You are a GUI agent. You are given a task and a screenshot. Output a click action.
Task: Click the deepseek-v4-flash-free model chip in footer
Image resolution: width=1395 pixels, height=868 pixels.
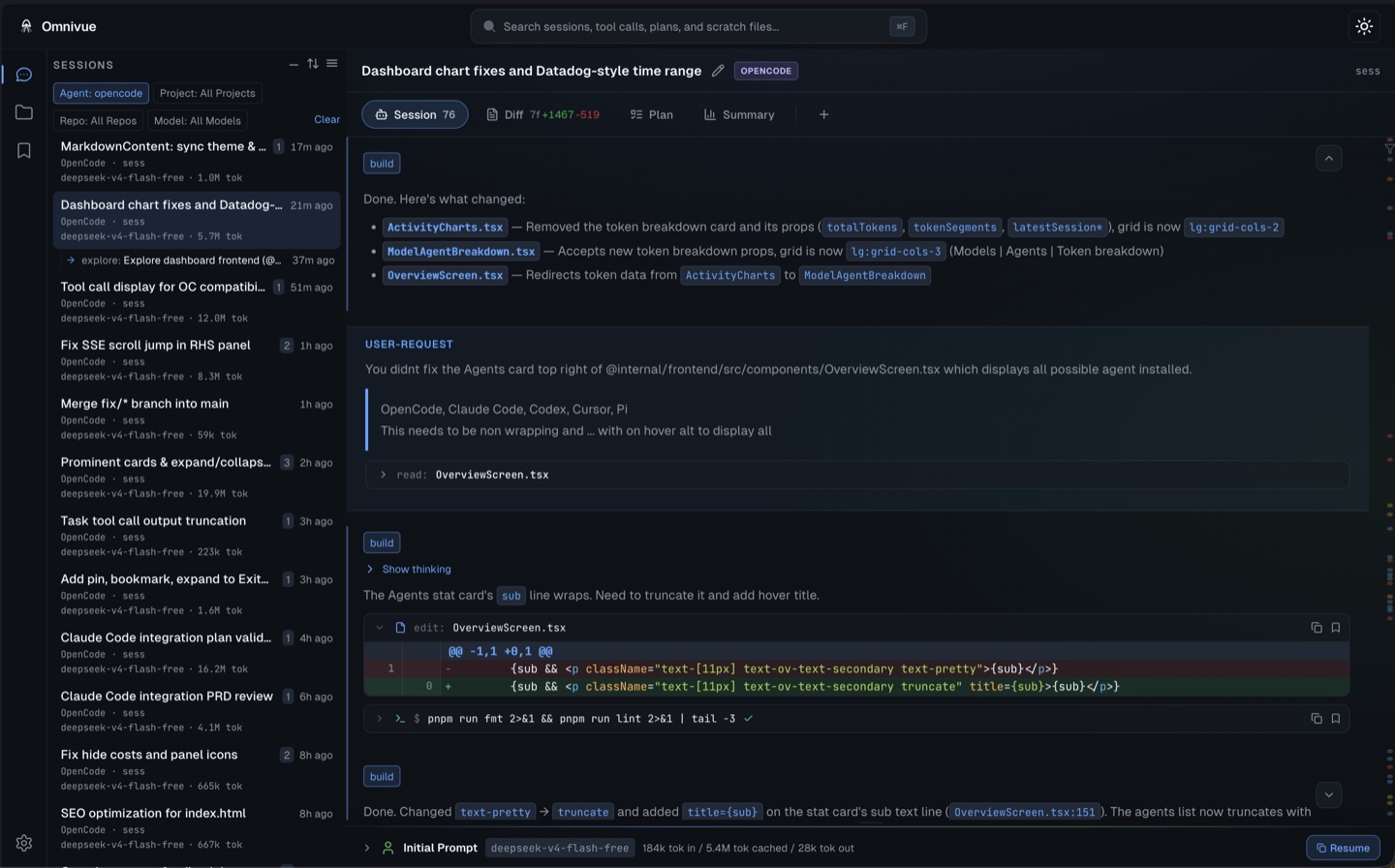pos(560,848)
